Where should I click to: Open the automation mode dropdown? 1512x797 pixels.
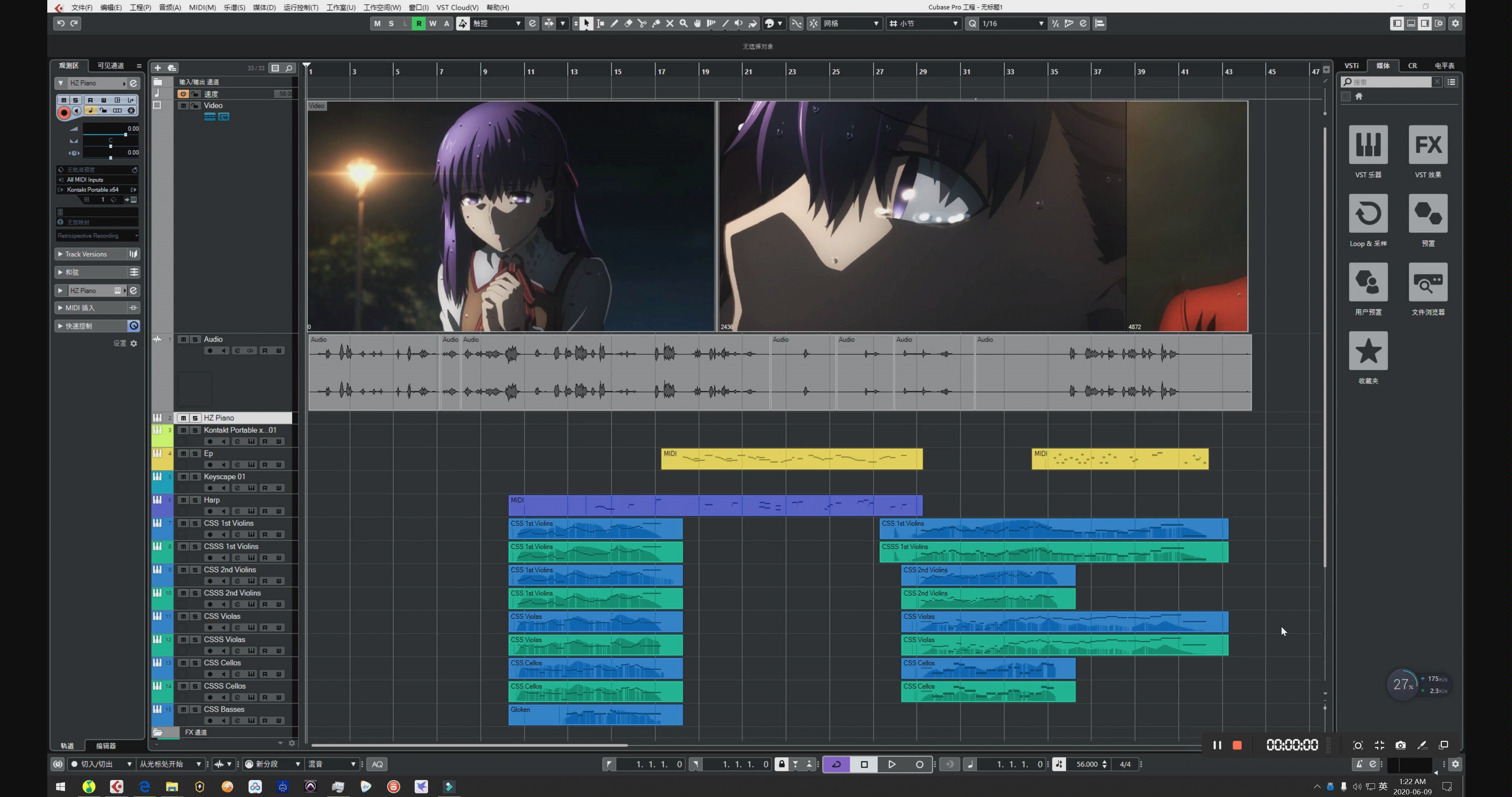click(497, 24)
